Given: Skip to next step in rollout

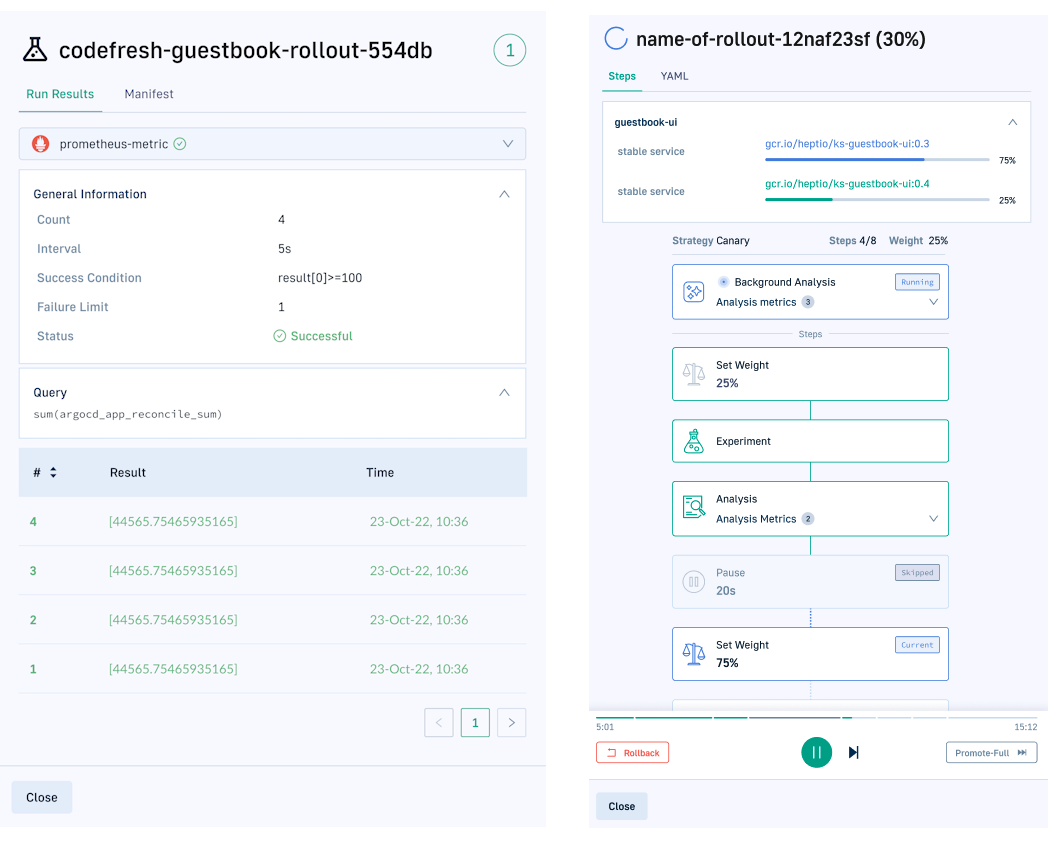Looking at the screenshot, I should pos(853,752).
